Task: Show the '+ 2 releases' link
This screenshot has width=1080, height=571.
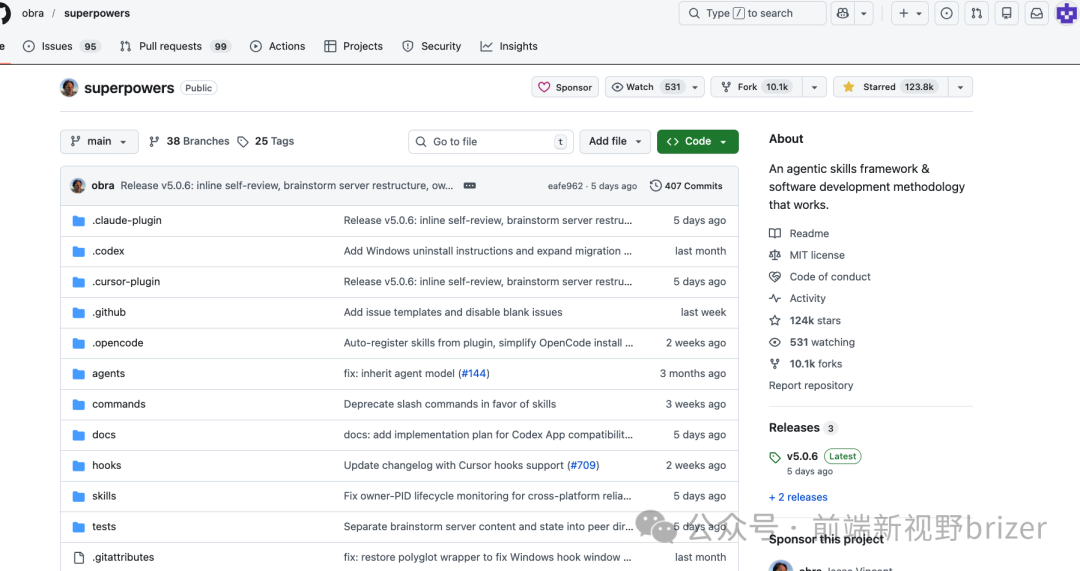Action: click(x=798, y=497)
